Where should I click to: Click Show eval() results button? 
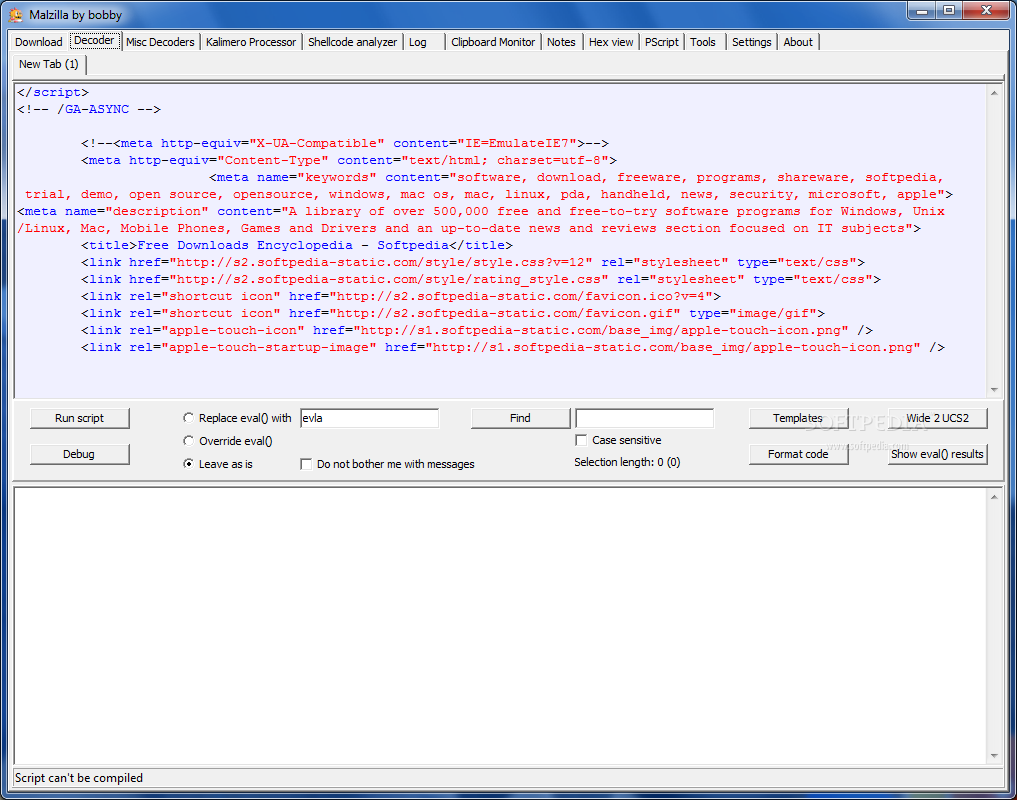pos(937,454)
